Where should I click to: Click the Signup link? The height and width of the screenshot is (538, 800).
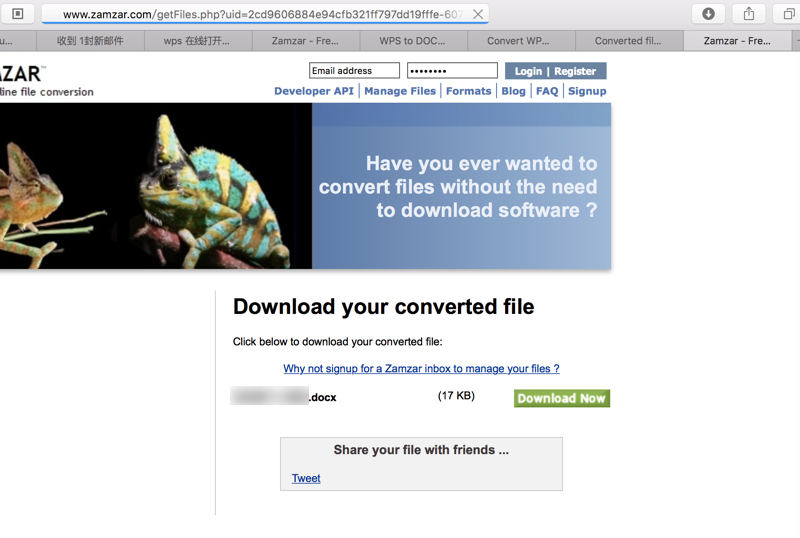pos(587,91)
